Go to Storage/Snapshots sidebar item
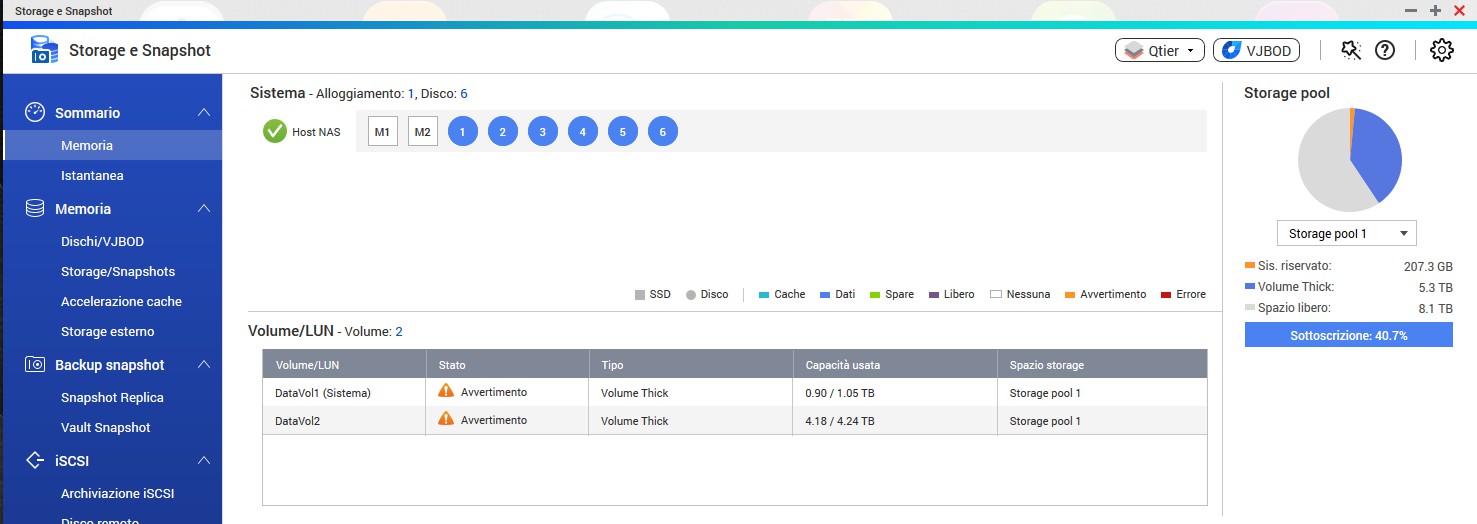1477x524 pixels. 118,271
